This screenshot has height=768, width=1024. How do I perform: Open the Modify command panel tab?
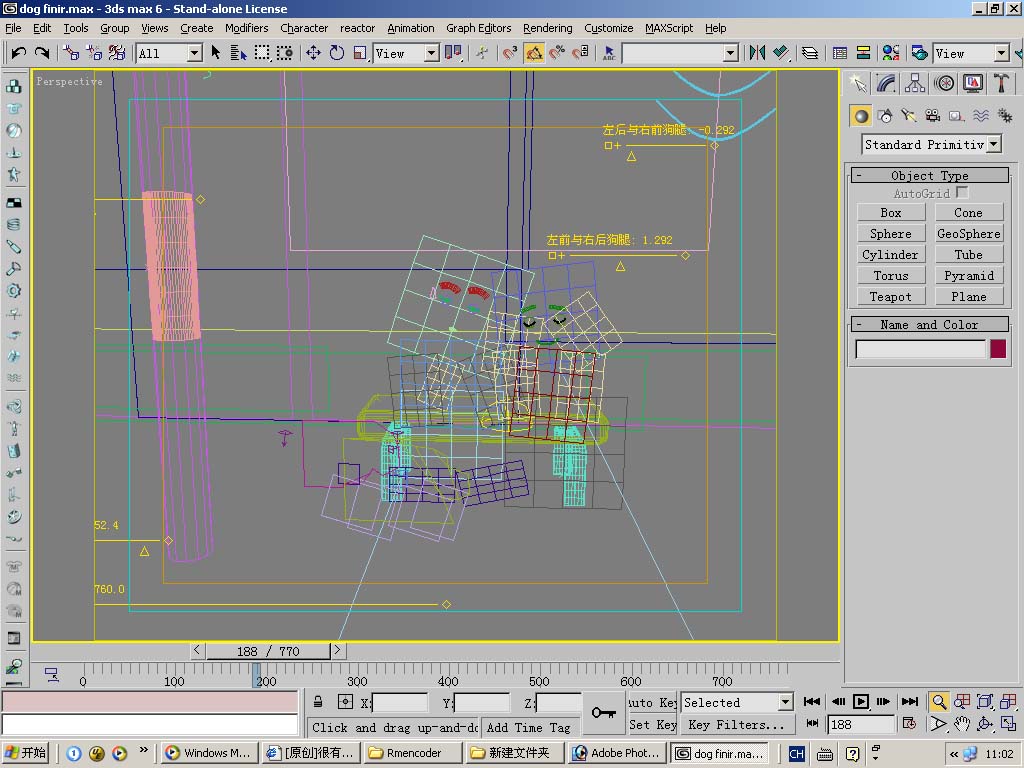886,83
